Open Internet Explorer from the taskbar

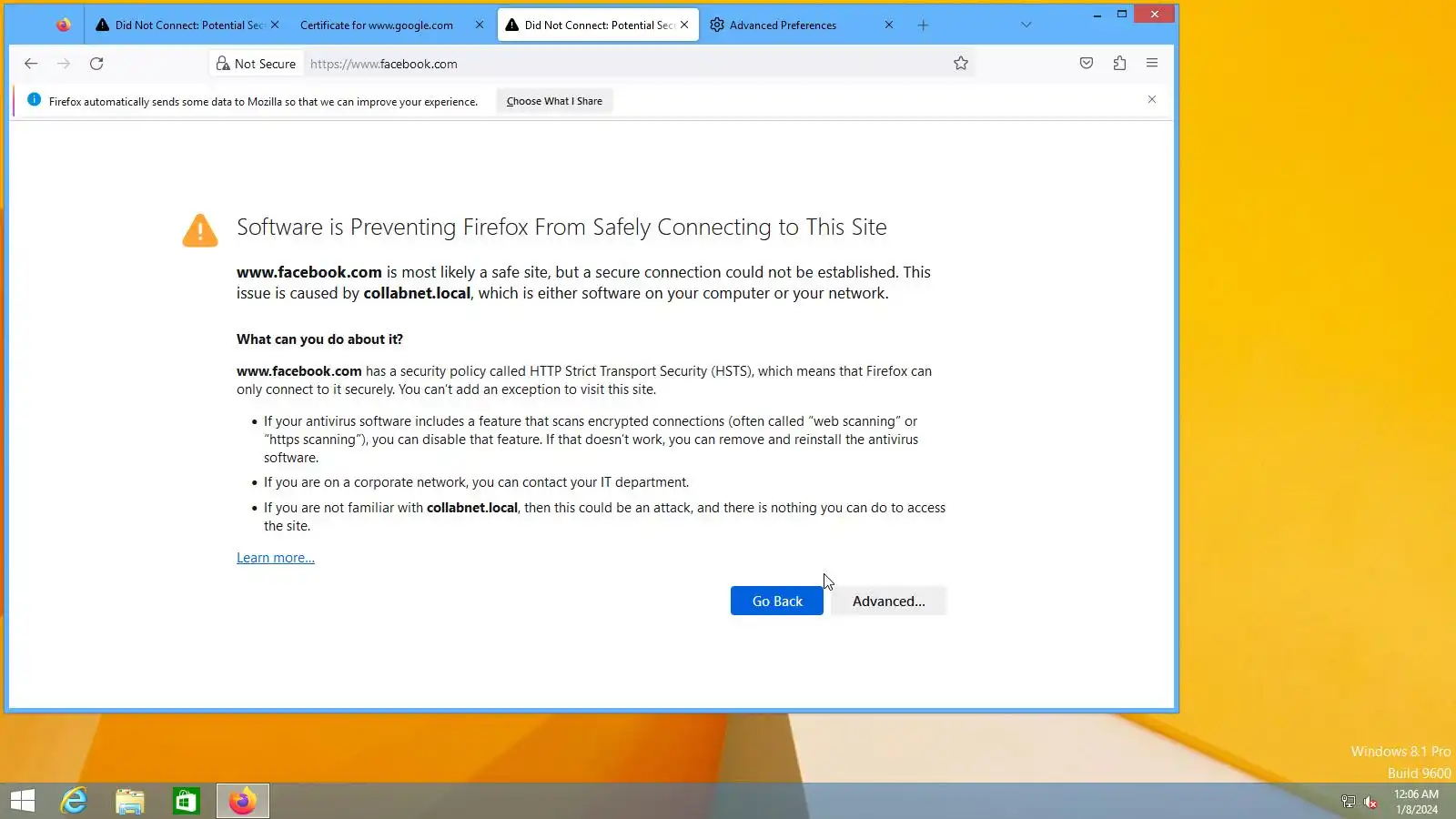pos(74,801)
